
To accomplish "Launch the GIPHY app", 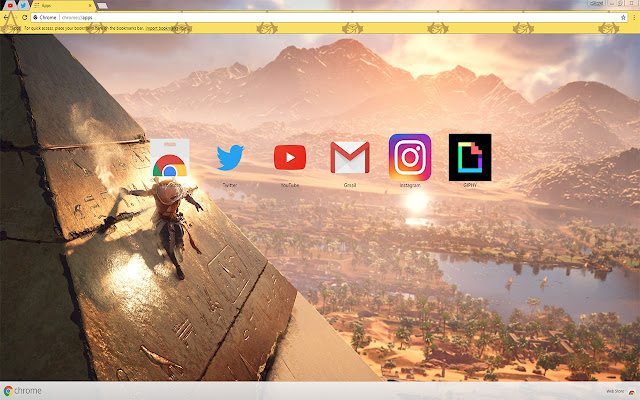I will pos(470,157).
